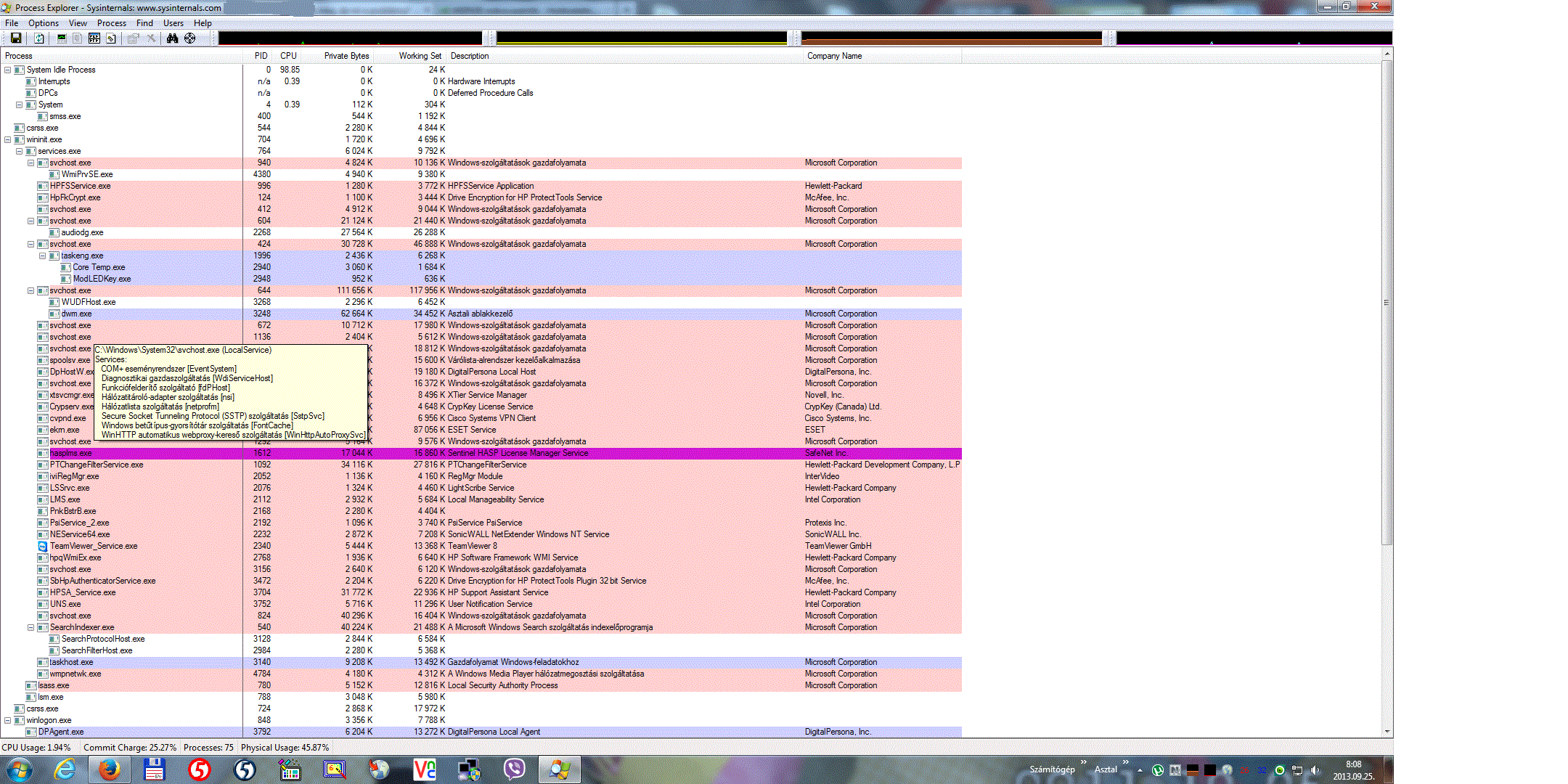Open System Information graph icon

pyautogui.click(x=62, y=38)
